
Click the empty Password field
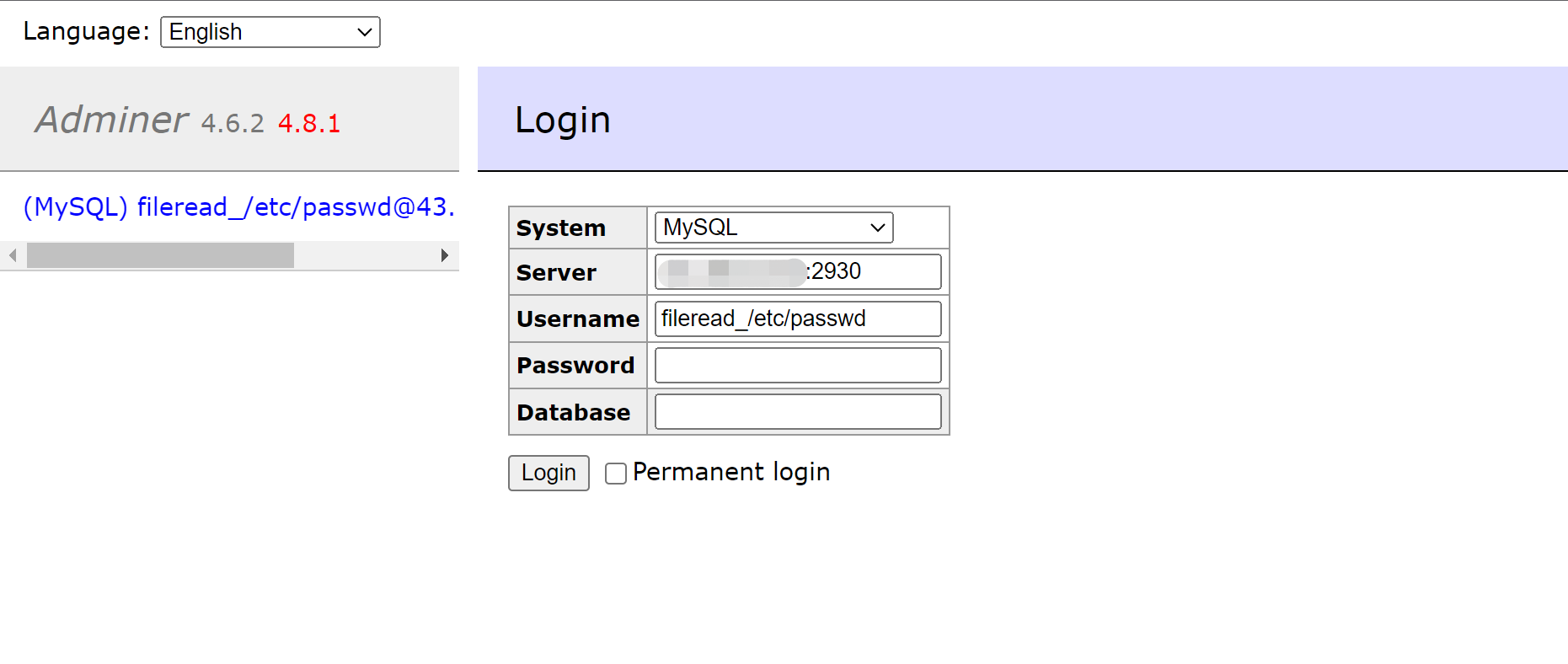point(797,366)
